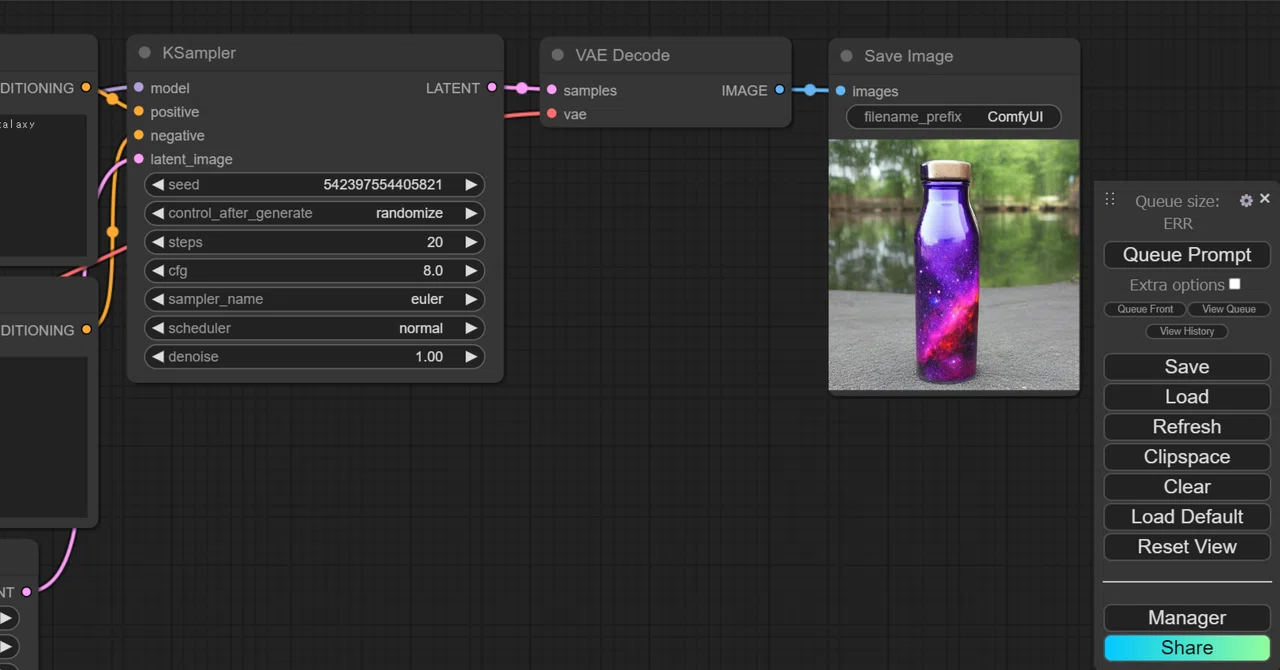Click Load Default button

coord(1187,517)
